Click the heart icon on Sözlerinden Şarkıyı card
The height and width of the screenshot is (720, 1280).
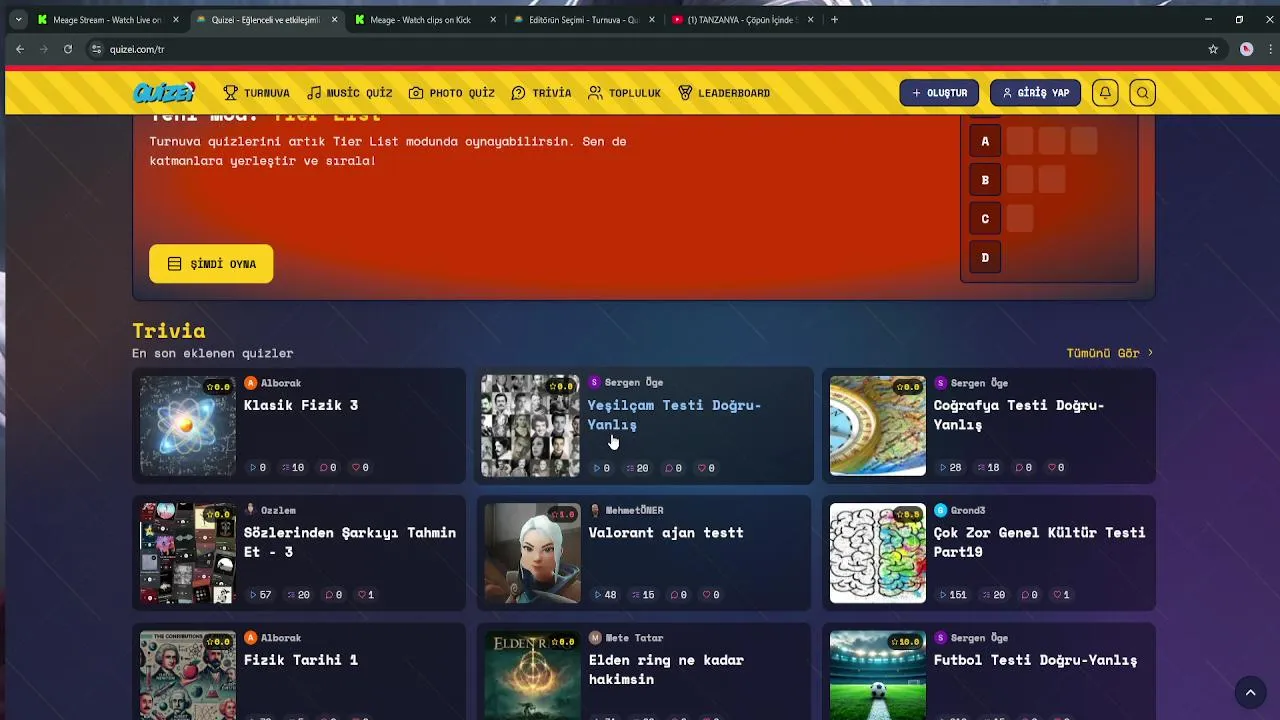point(362,595)
